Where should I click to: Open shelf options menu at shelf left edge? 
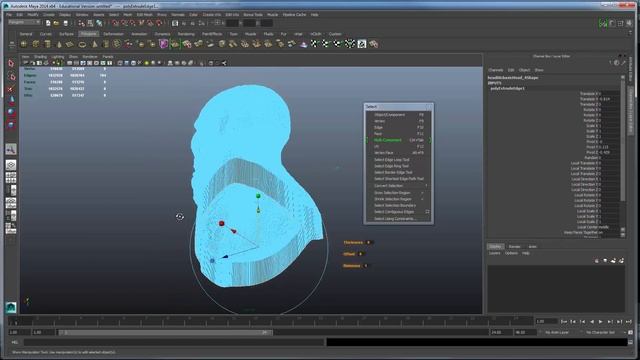tap(11, 44)
